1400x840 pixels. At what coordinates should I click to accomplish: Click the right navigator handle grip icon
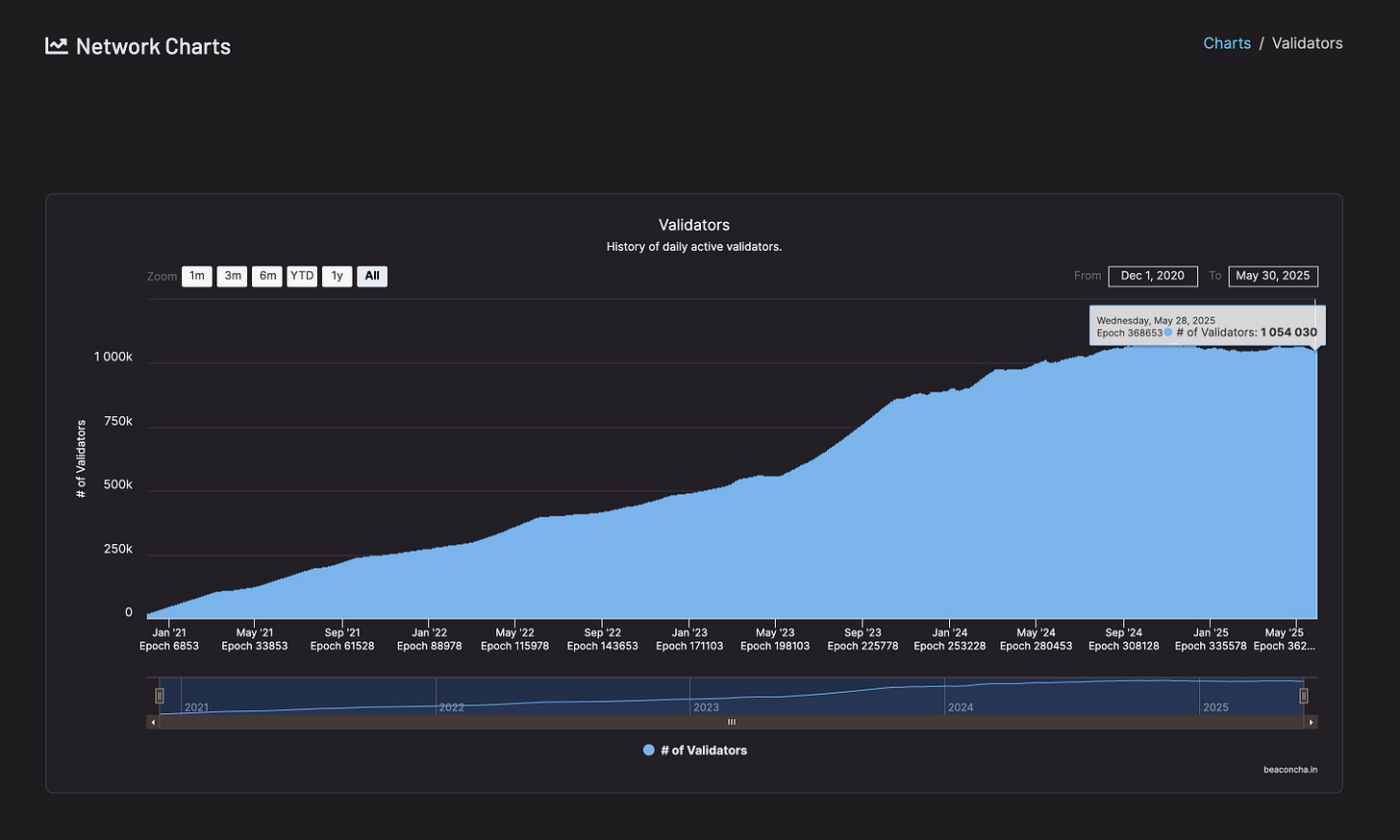(x=1304, y=694)
